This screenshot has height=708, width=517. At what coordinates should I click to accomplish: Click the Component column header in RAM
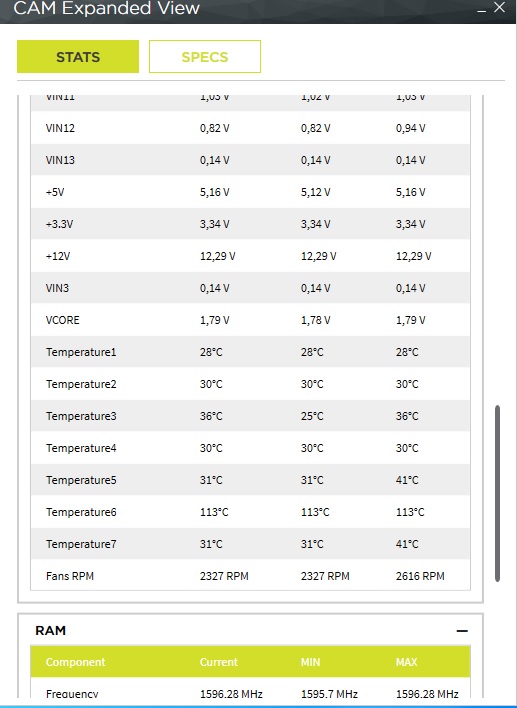pos(75,662)
